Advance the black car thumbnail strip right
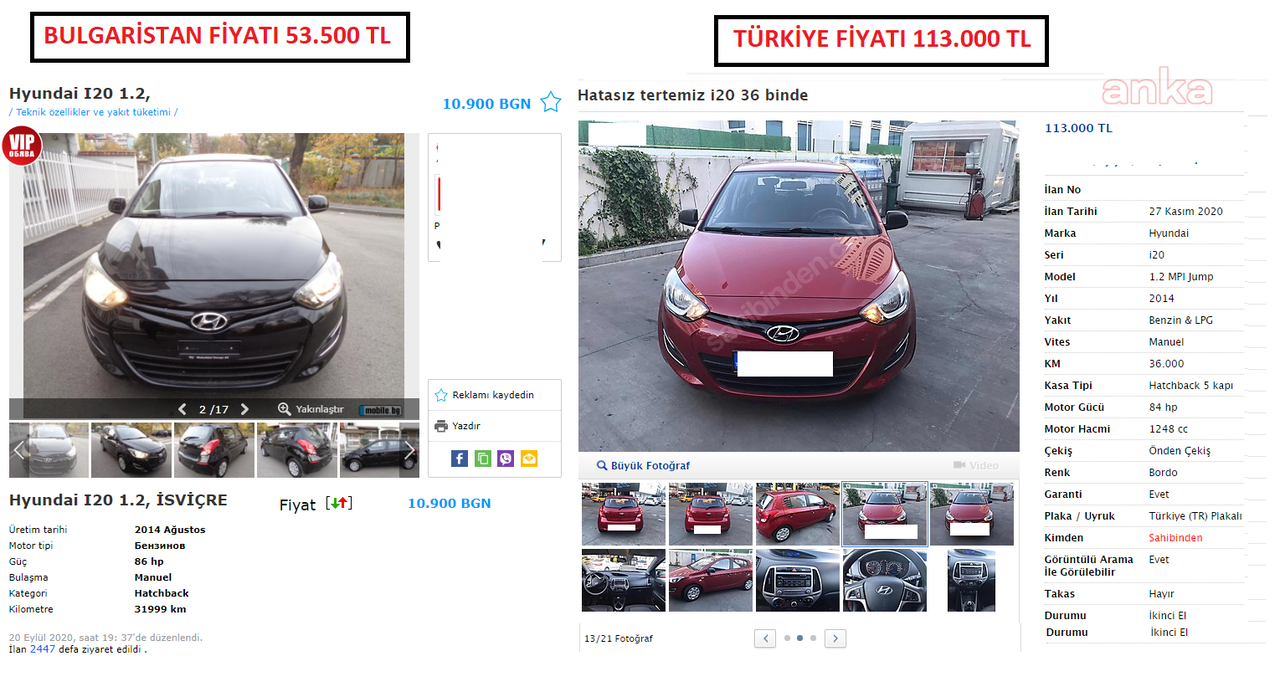This screenshot has height=697, width=1280. [409, 450]
